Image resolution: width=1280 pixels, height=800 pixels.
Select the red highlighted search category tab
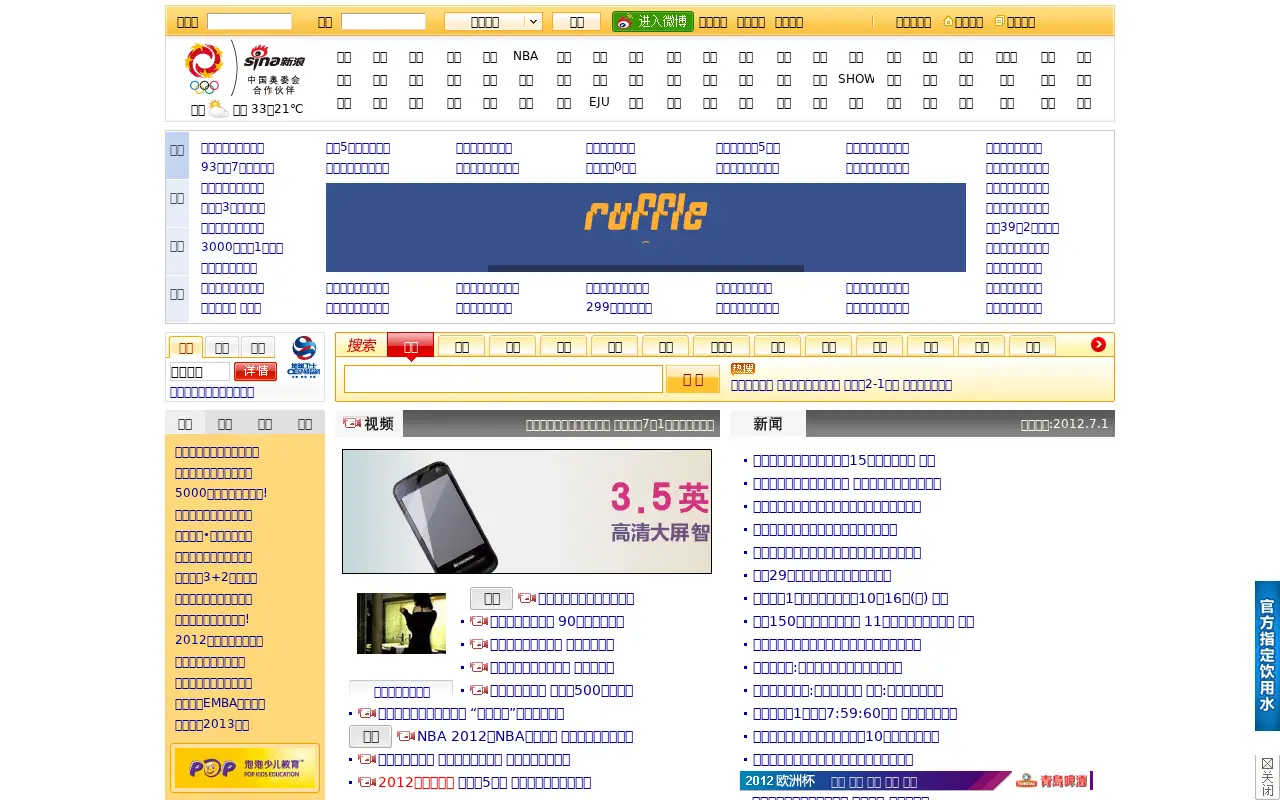pyautogui.click(x=410, y=345)
